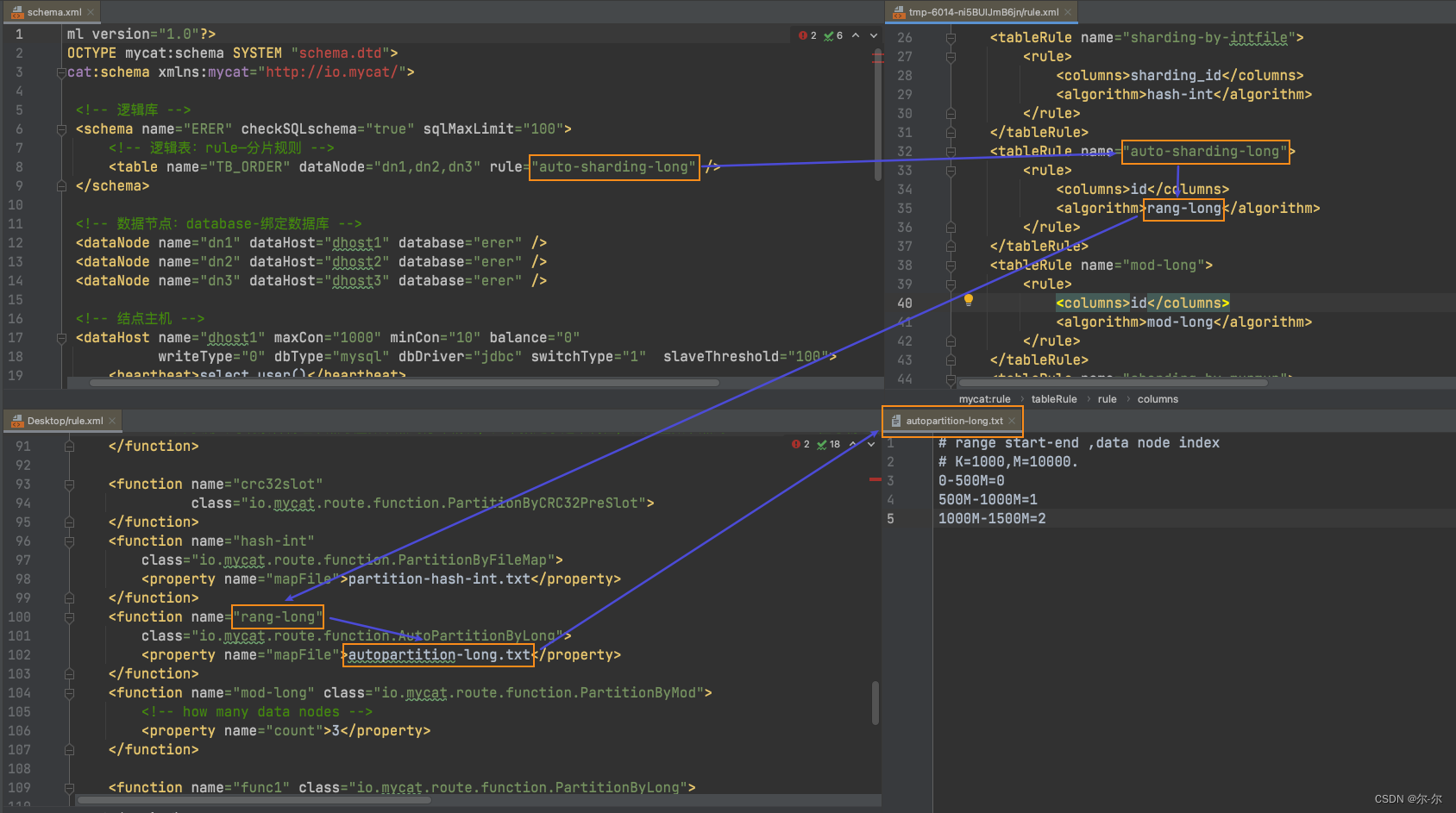This screenshot has height=813, width=1456.
Task: Jump to previous highlighted error in schema.xml
Action: point(856,35)
